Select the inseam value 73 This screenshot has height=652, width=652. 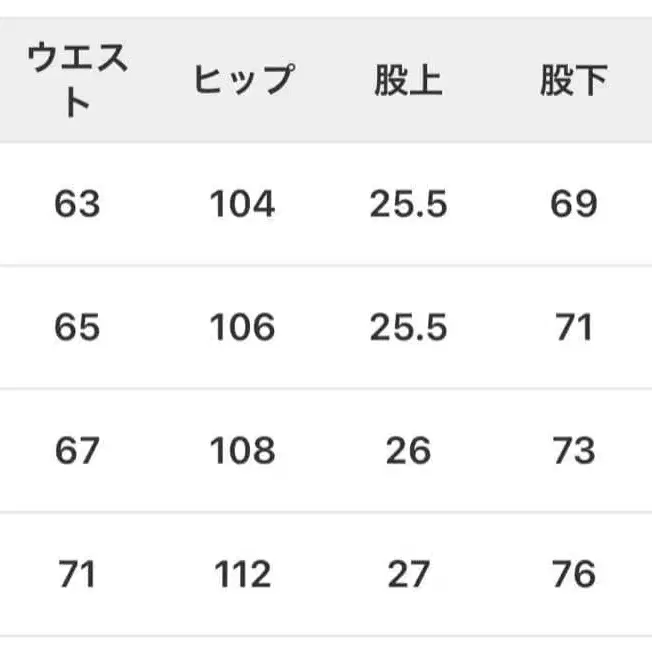tap(573, 451)
